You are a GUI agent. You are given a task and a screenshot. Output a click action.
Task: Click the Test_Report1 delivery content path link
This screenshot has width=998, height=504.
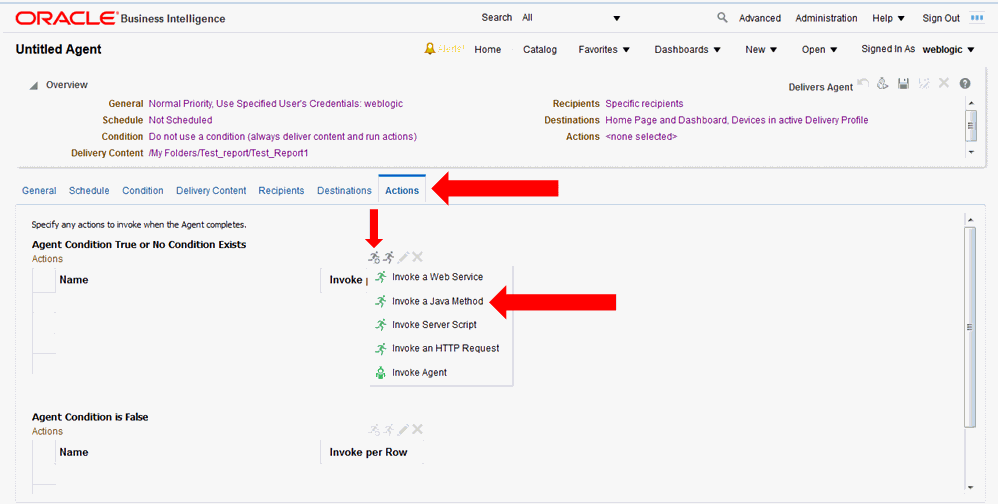pyautogui.click(x=228, y=153)
